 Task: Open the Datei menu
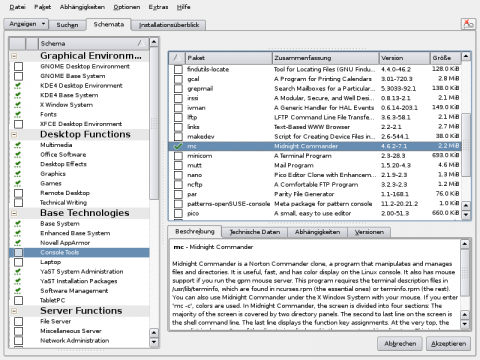pos(17,7)
